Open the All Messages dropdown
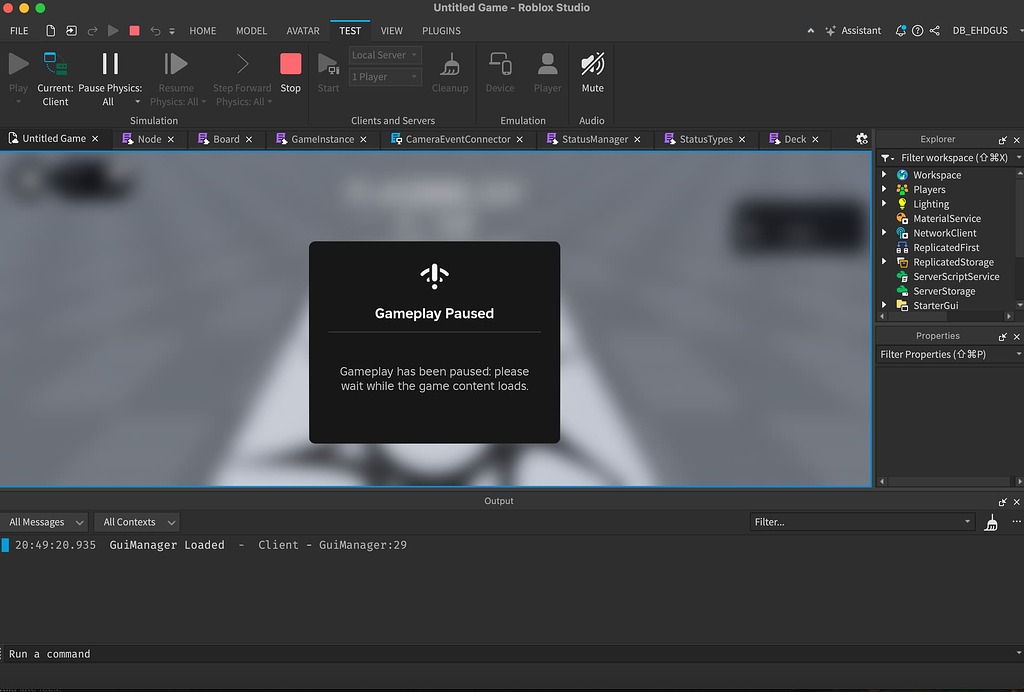The image size is (1024, 692). click(x=46, y=522)
